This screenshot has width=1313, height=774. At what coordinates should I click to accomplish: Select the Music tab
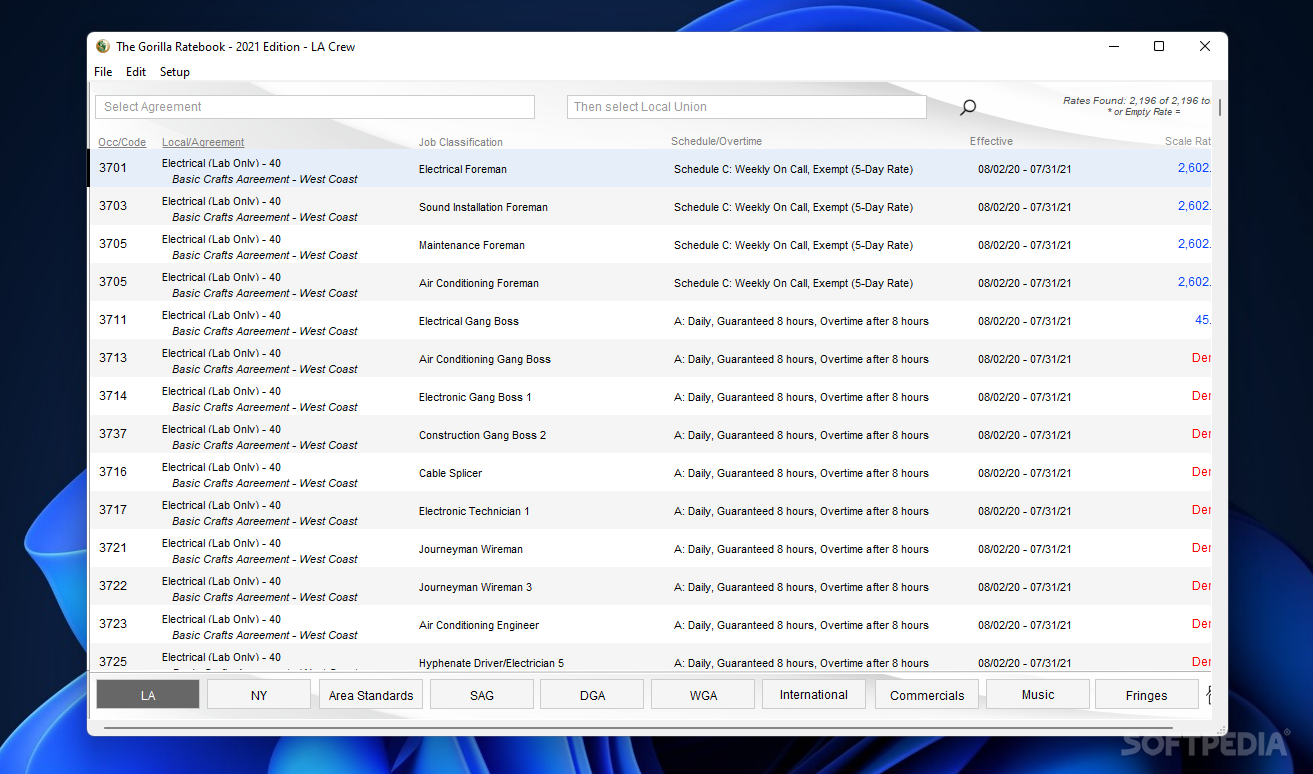1038,694
